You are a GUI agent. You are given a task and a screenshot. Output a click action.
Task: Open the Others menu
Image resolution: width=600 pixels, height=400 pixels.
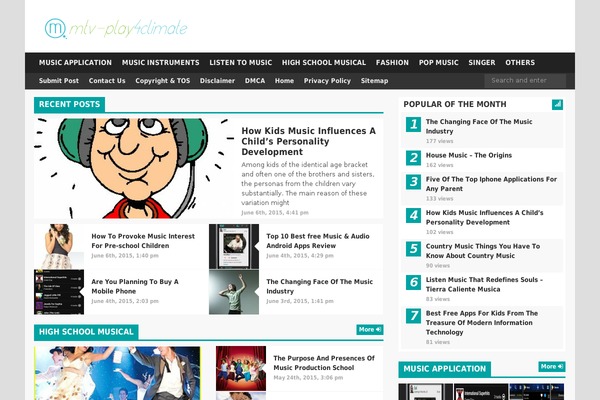point(520,62)
